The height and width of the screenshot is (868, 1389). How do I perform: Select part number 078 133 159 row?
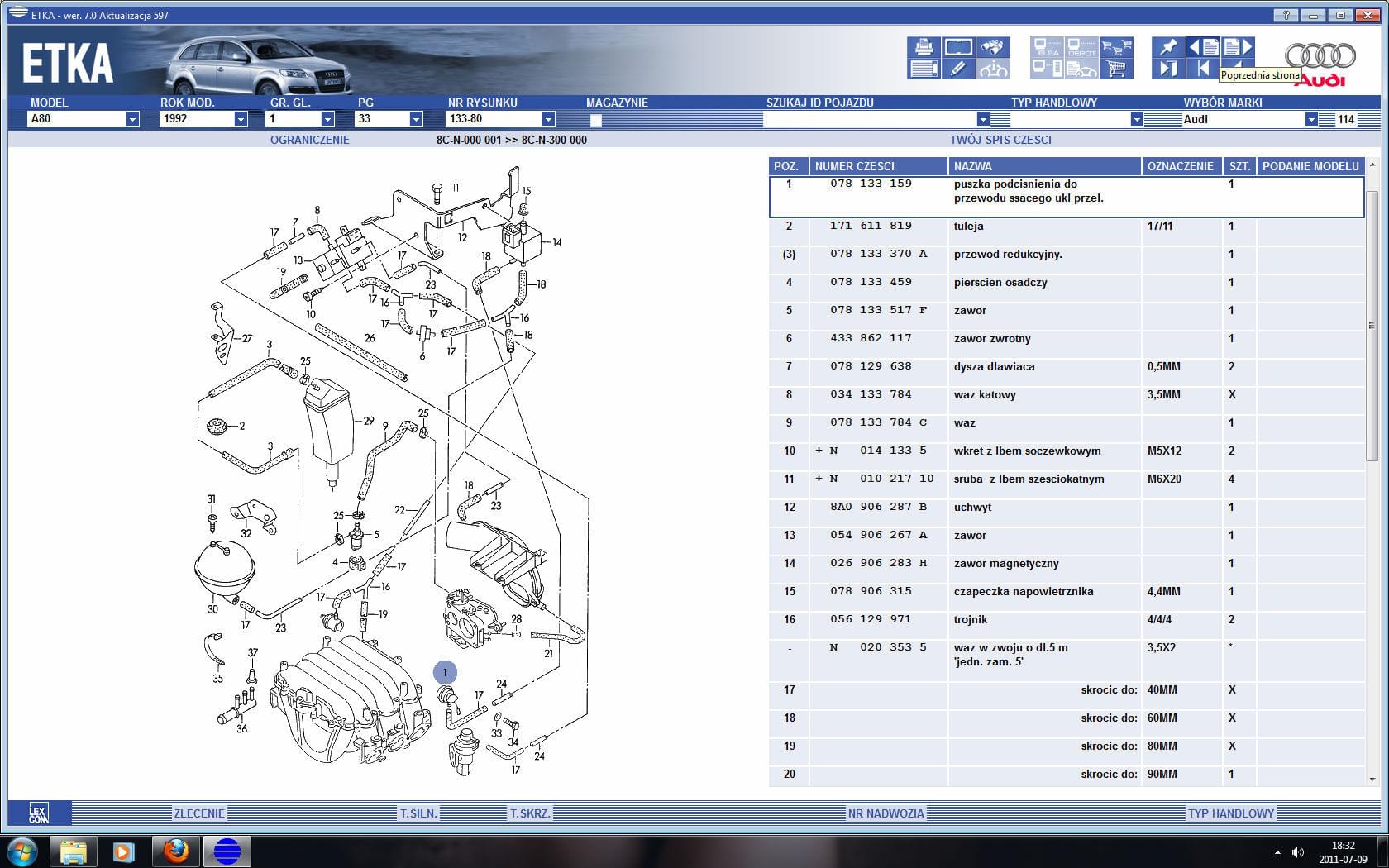point(1067,197)
